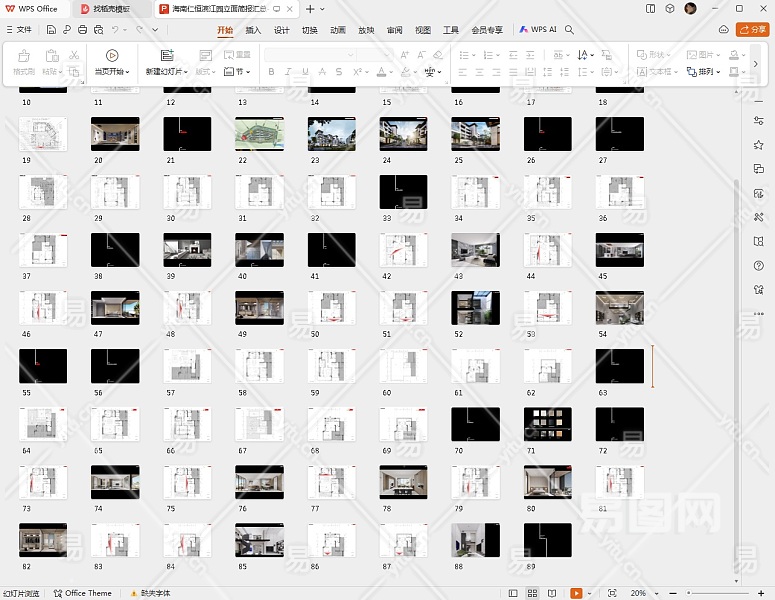Click the WPS AI button
Screen dimensions: 775x600
[x=538, y=30]
